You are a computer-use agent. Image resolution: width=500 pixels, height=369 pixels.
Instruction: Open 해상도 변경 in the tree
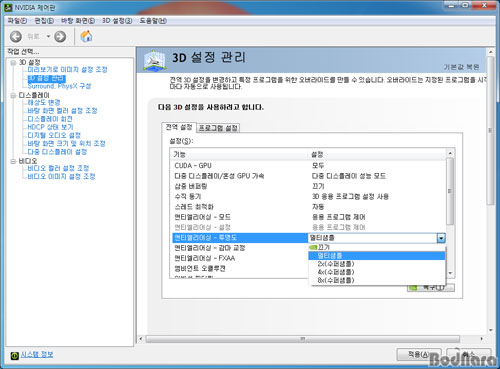44,102
